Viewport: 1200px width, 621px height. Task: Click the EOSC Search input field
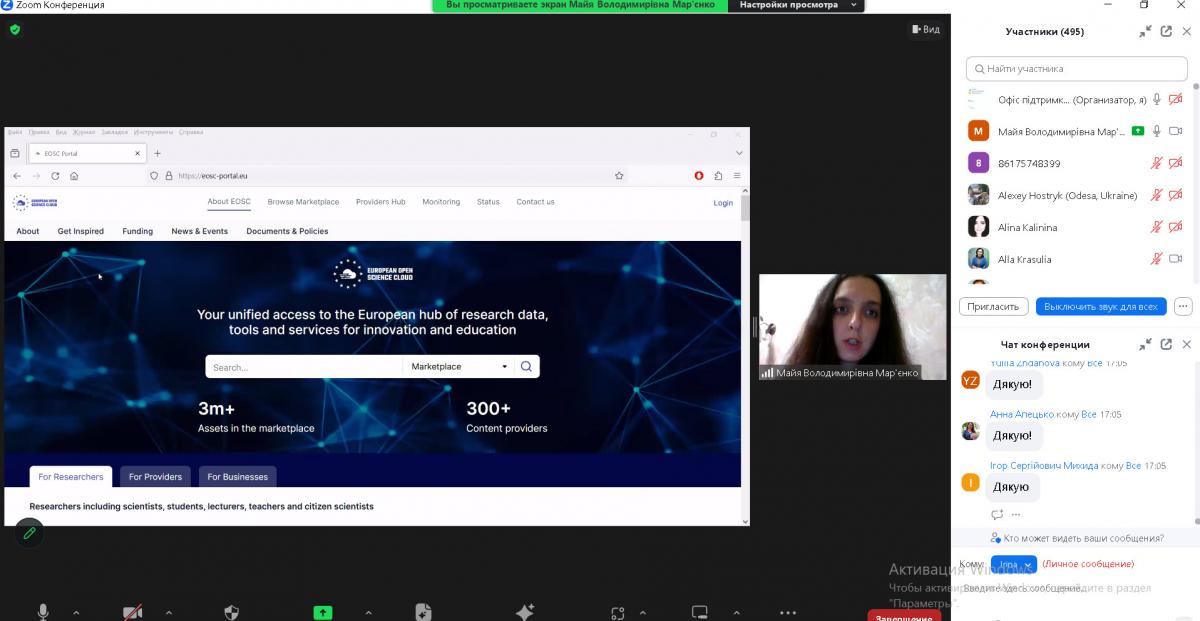(x=304, y=366)
